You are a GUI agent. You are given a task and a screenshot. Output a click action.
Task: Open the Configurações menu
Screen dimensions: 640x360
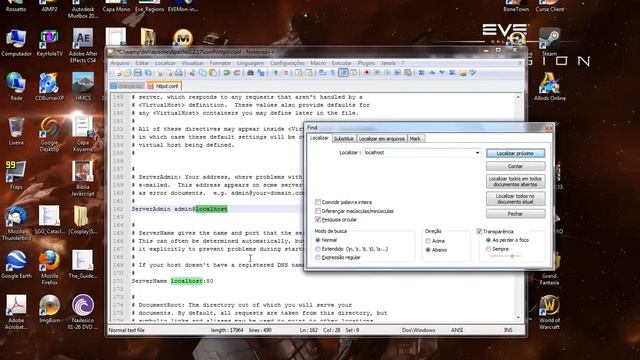pyautogui.click(x=287, y=63)
